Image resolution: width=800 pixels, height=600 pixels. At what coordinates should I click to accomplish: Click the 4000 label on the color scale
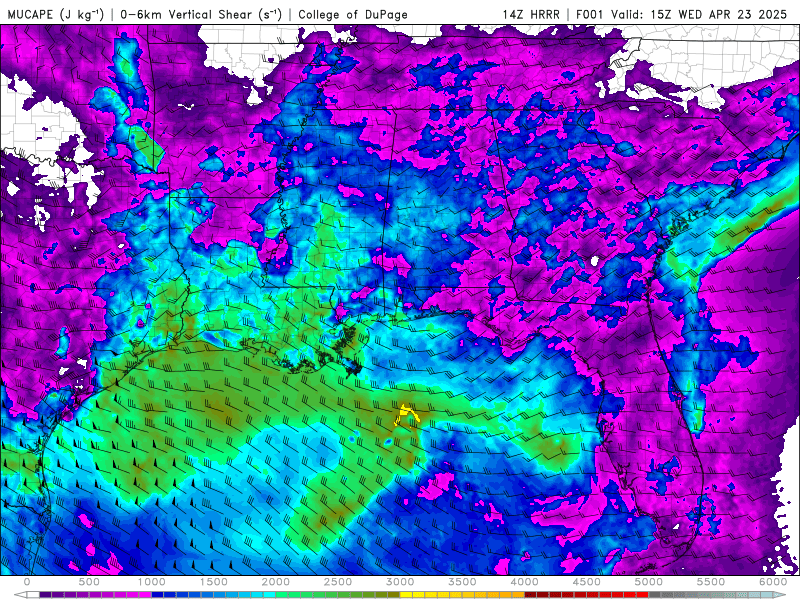(524, 582)
